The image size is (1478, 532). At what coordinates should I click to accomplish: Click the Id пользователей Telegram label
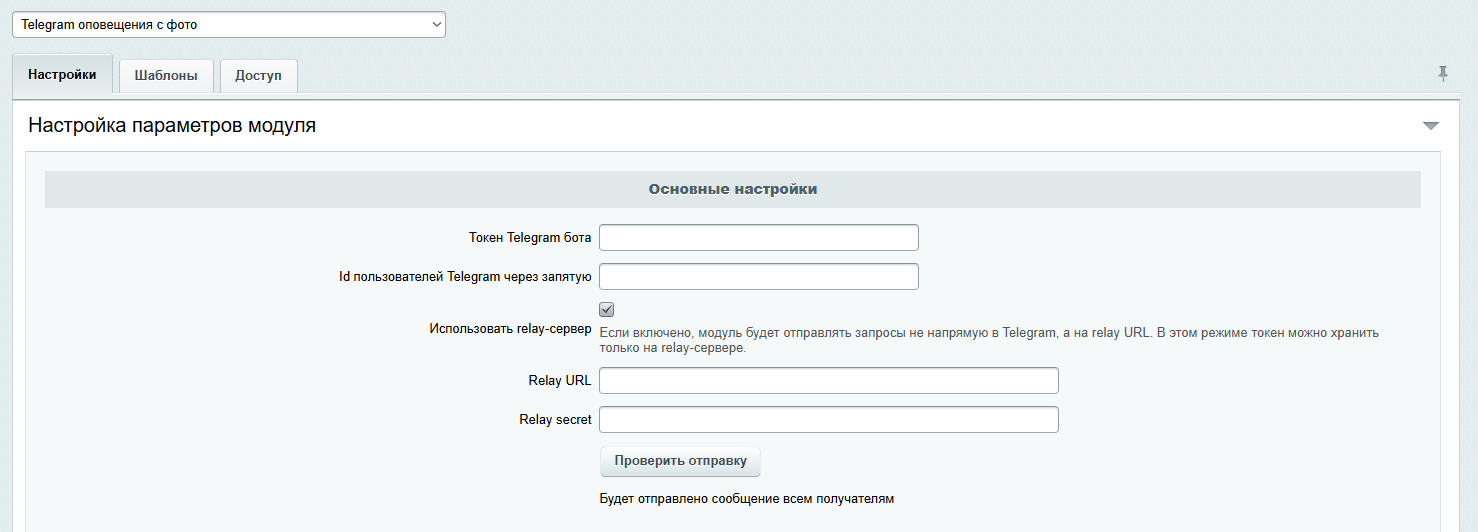coord(465,277)
